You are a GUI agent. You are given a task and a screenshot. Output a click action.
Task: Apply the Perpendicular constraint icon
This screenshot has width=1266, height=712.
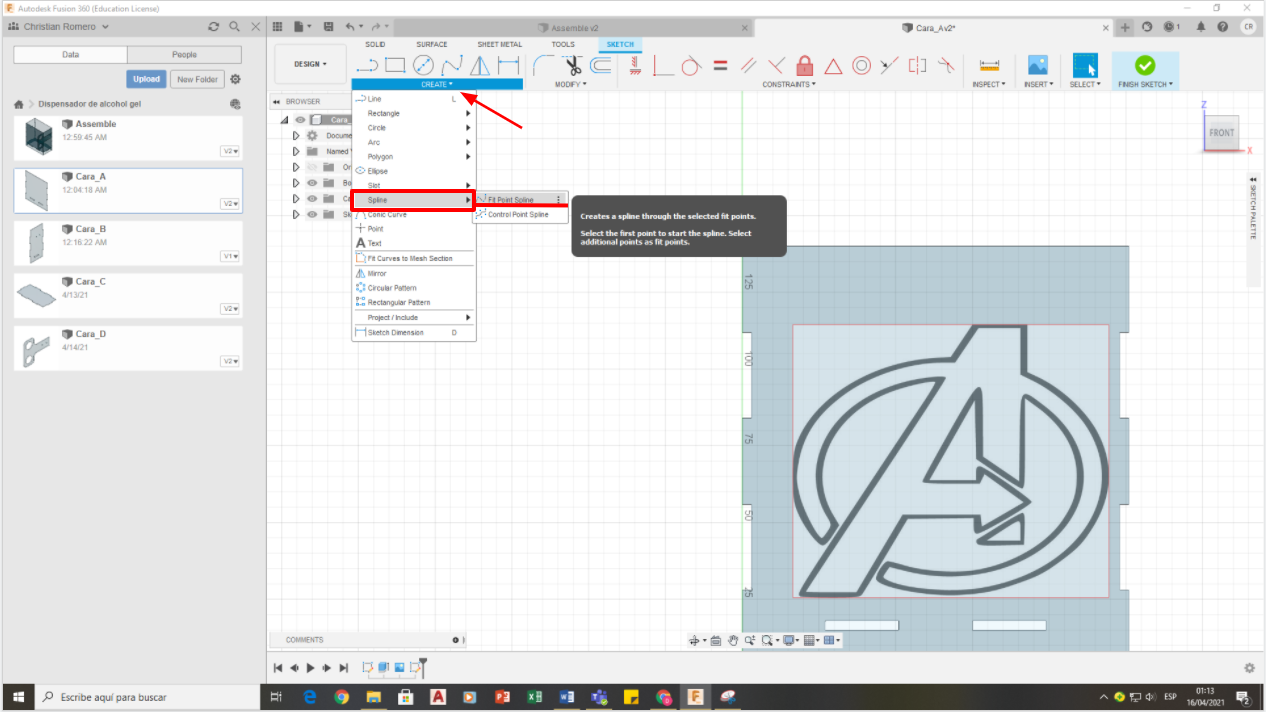(x=776, y=66)
